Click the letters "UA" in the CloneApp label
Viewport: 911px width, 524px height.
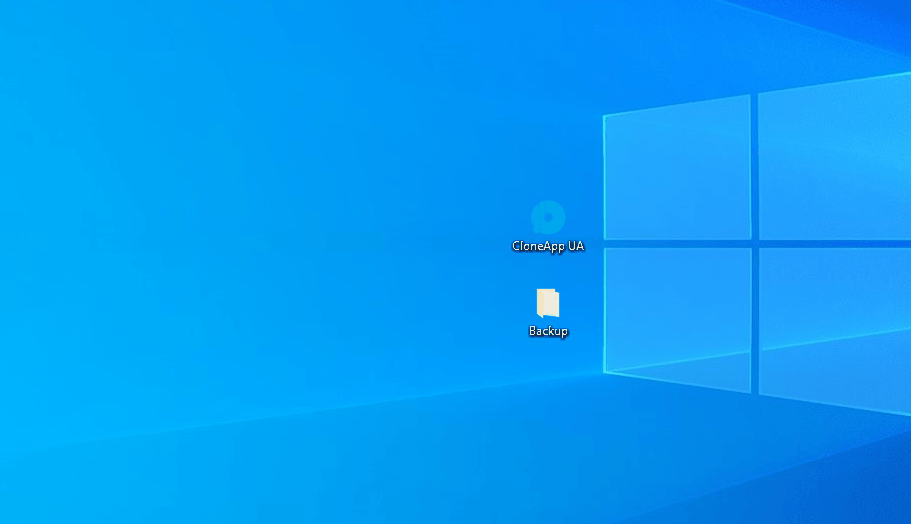click(x=576, y=246)
